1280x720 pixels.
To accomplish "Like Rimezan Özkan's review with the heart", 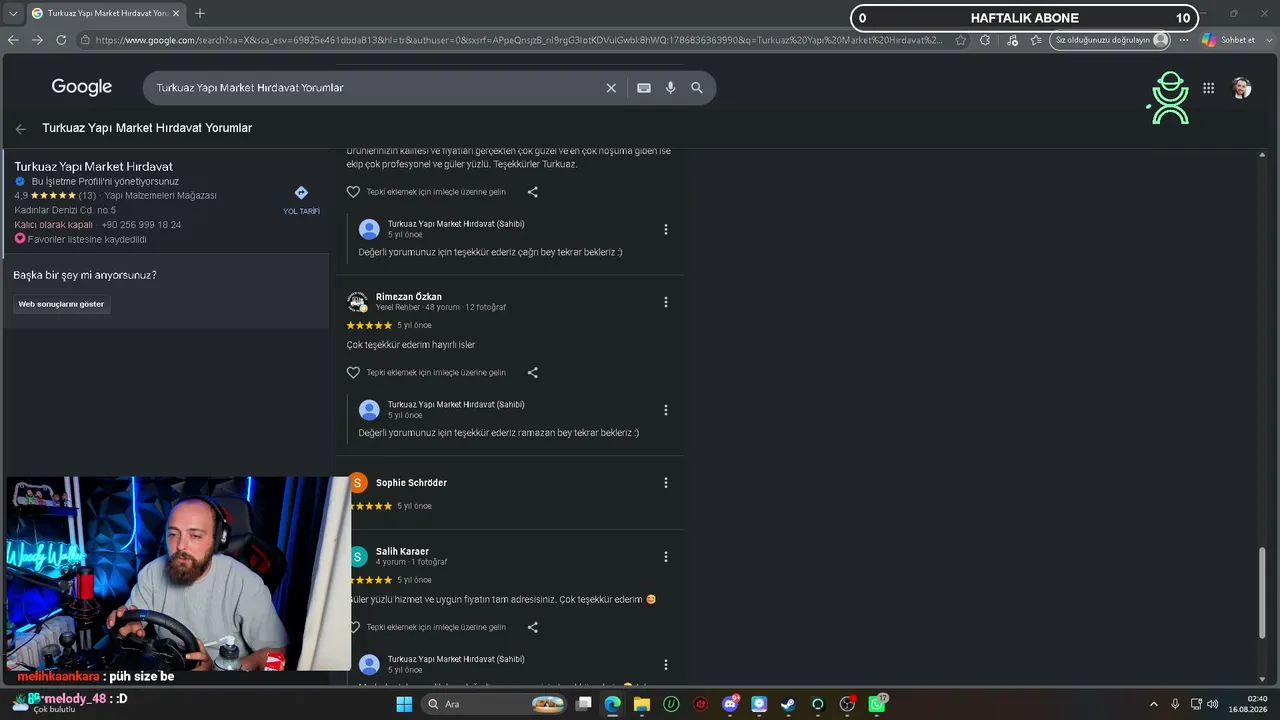I will coord(353,373).
